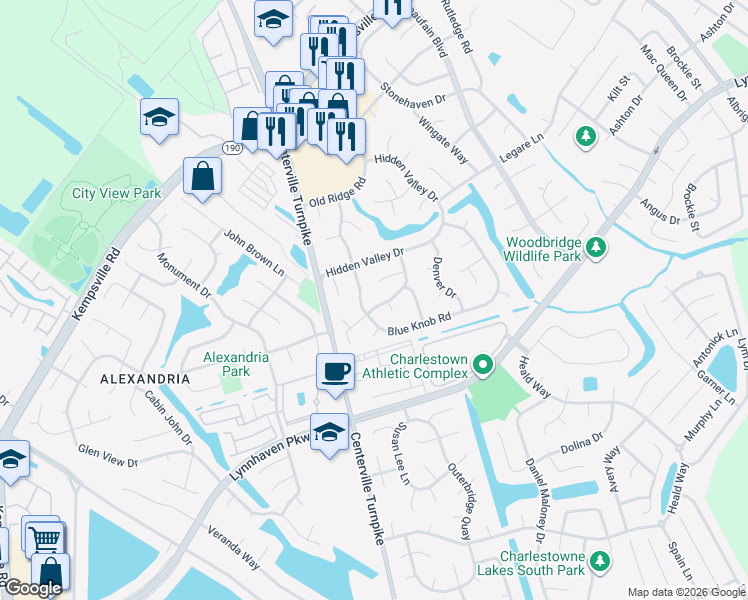Click the Woodbridge Wildlife Park tree icon

tap(595, 248)
